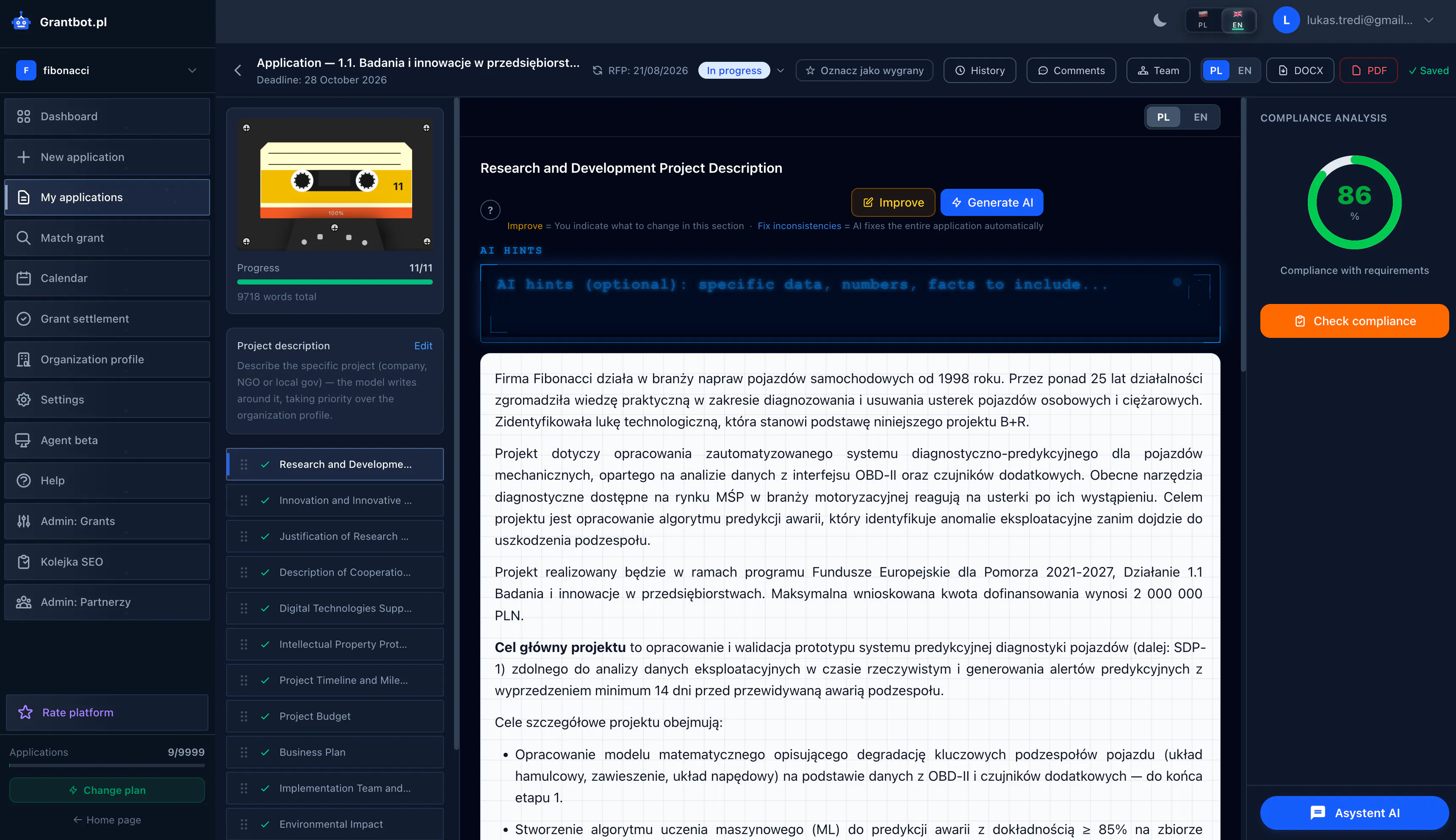Select PL in the header export language toggle

pos(1215,70)
